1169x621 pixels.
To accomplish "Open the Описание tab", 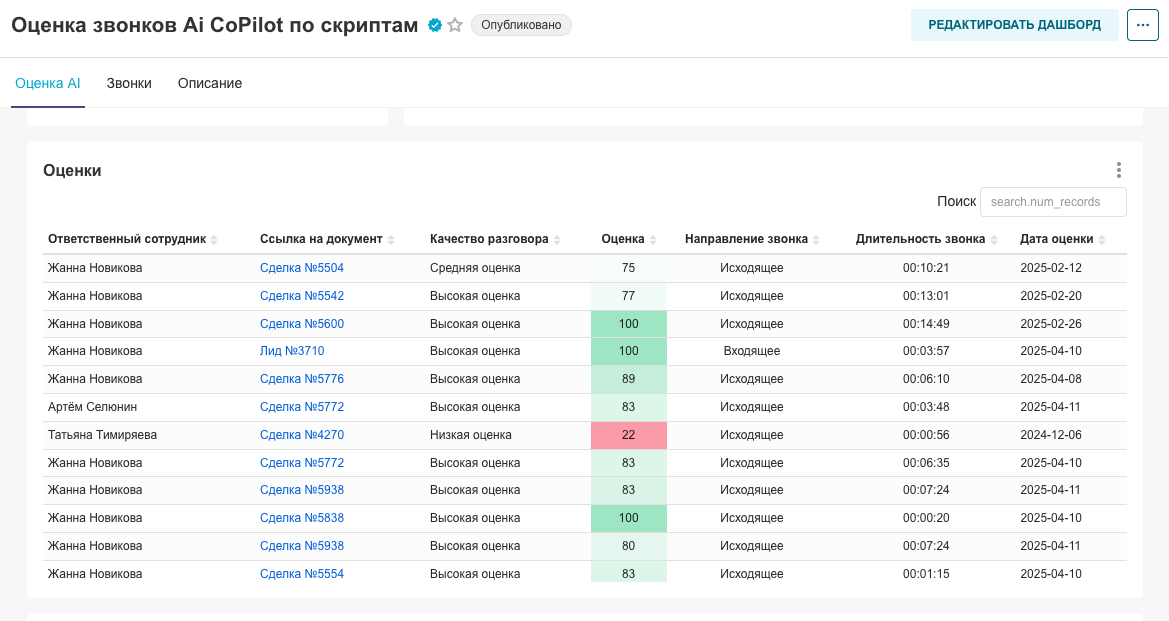I will (210, 83).
